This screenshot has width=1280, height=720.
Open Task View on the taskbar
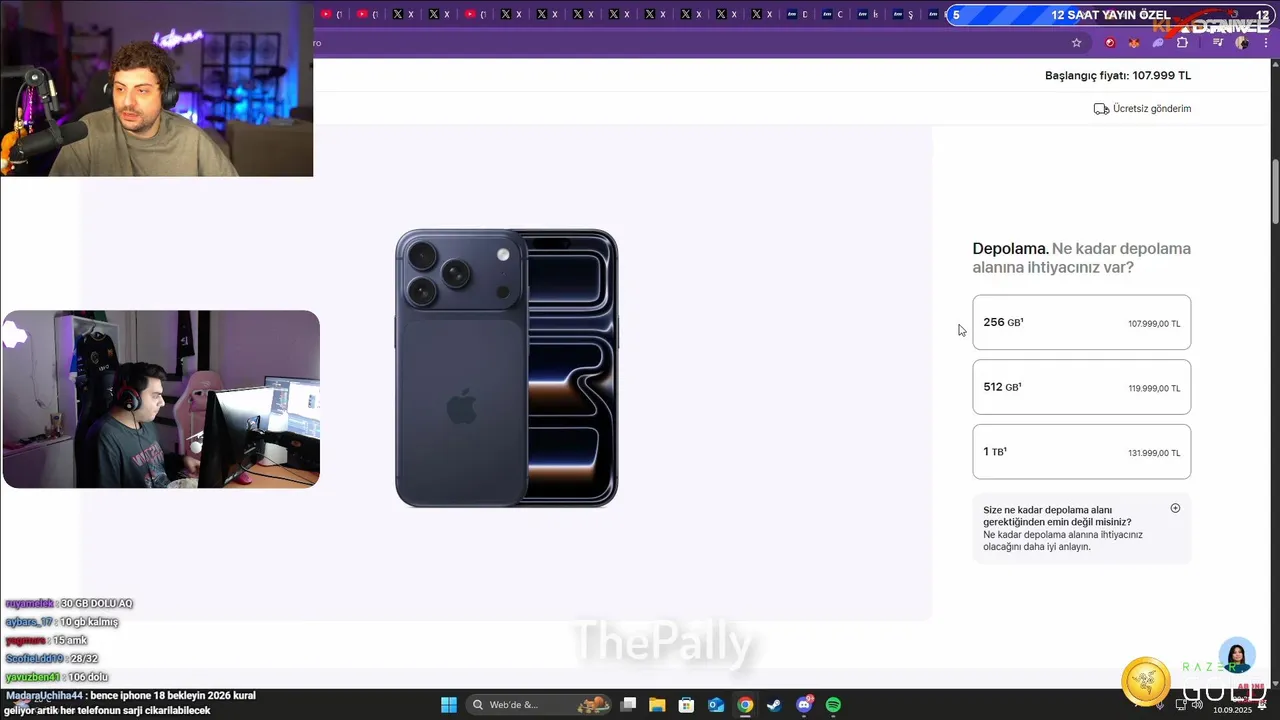click(x=628, y=705)
